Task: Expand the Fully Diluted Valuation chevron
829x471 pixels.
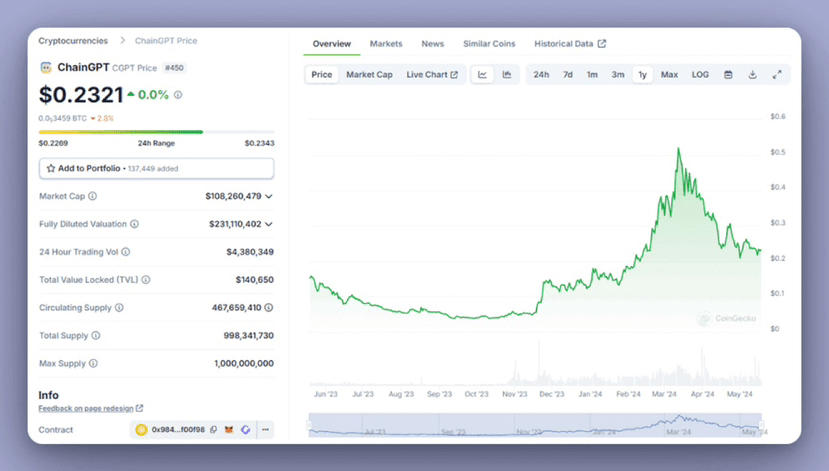Action: [269, 224]
